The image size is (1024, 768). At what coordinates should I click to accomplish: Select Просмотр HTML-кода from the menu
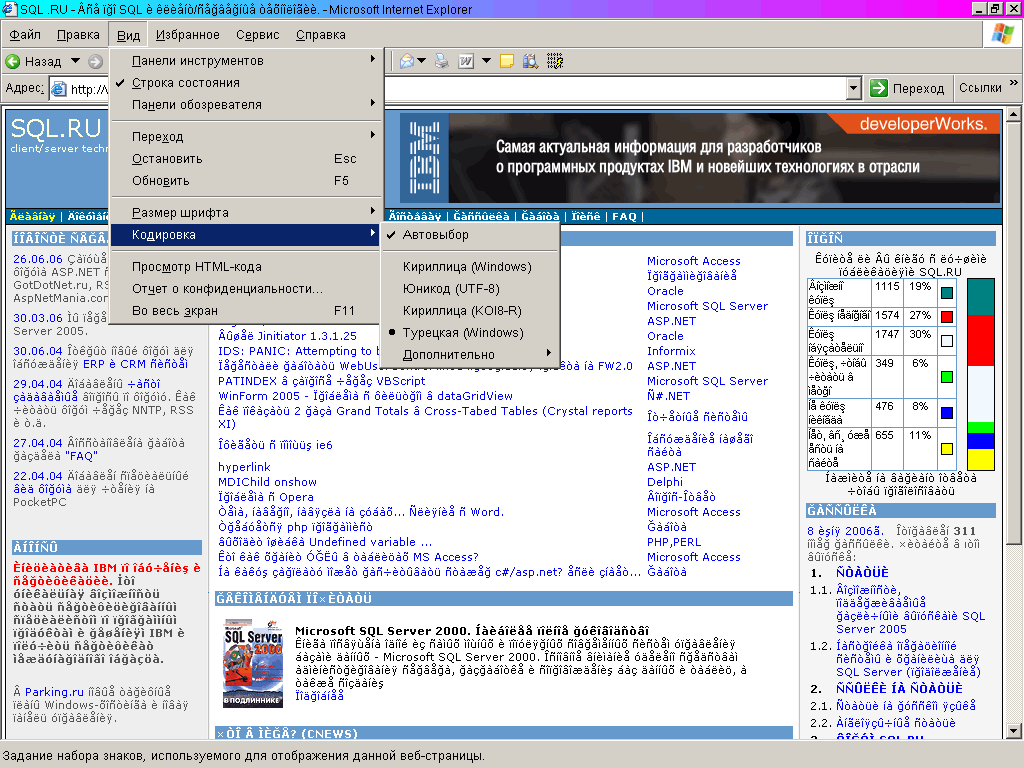point(196,267)
